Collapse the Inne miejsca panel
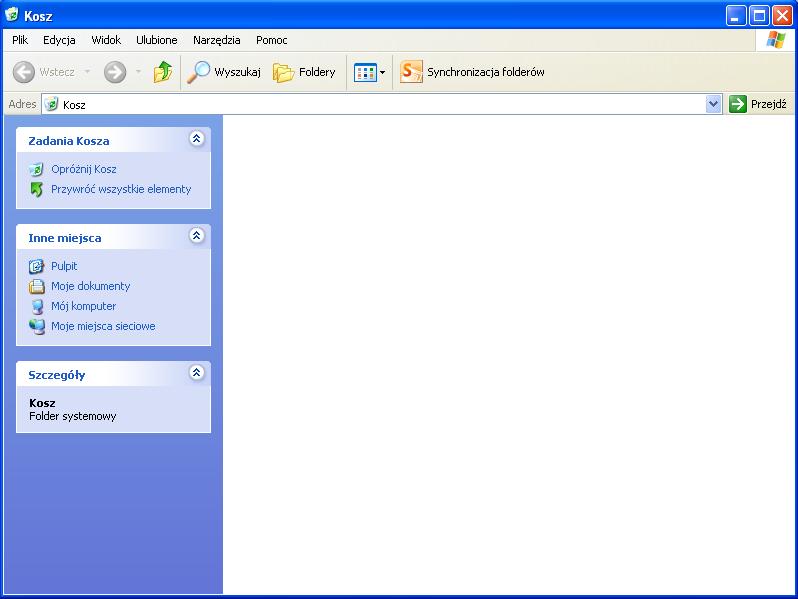 tap(196, 237)
